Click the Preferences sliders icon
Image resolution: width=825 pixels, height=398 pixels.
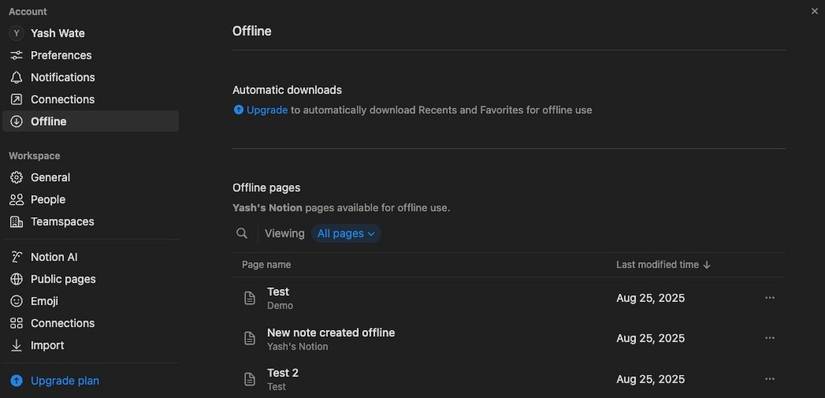17,55
